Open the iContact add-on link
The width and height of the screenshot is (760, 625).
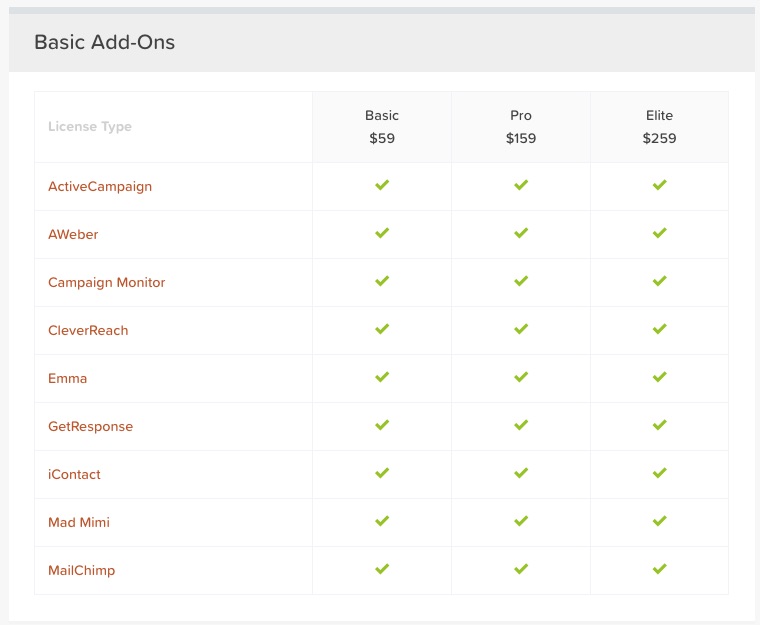click(74, 474)
